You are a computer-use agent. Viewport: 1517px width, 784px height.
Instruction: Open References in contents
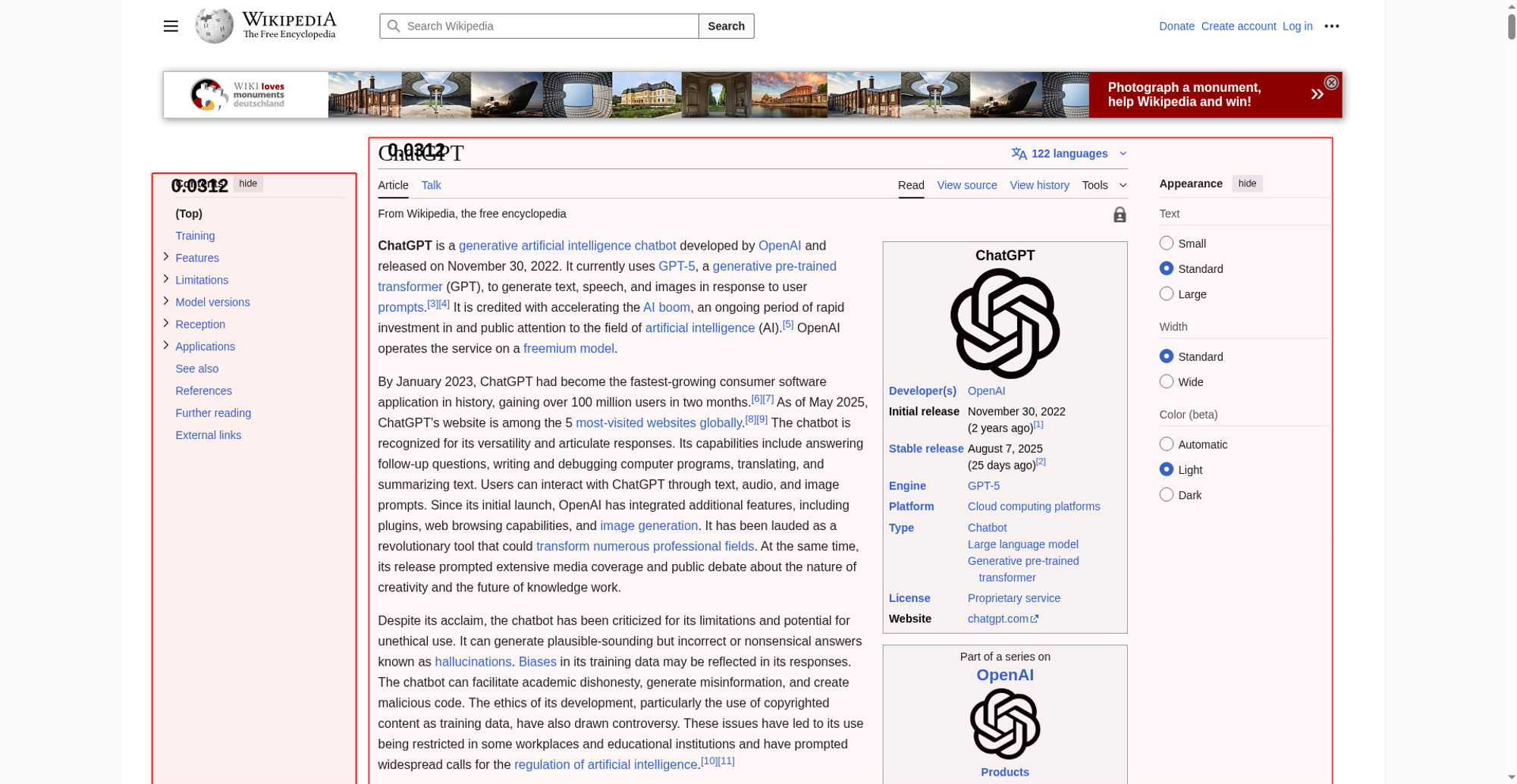click(203, 390)
